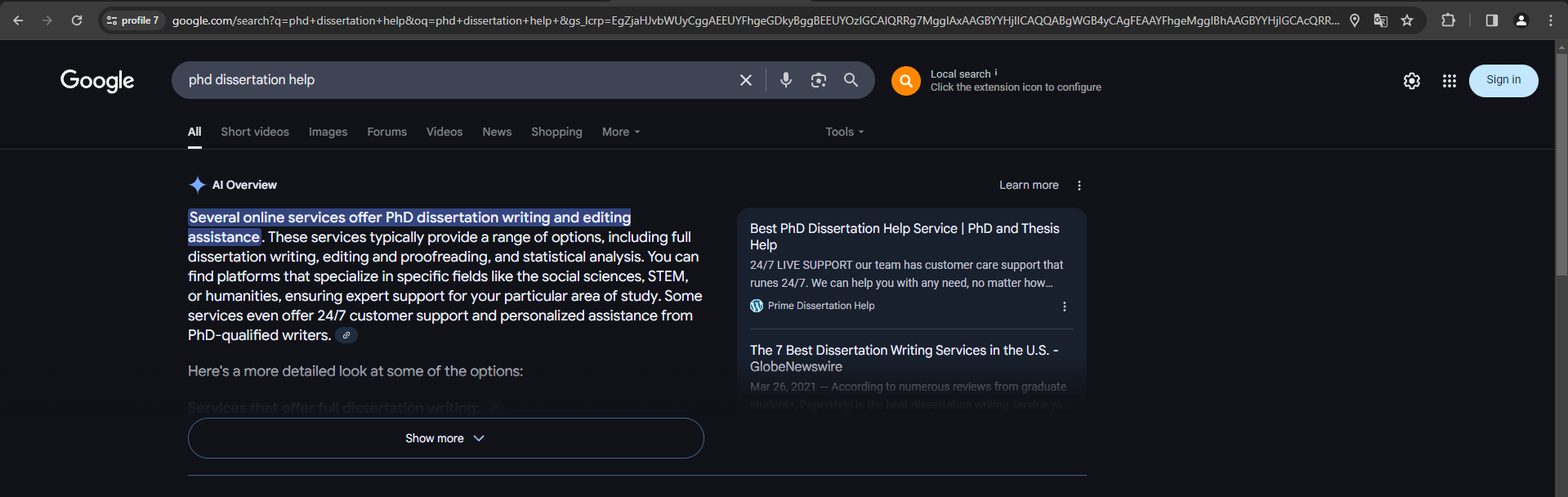Click AI Overview heading text
Viewport: 1568px width, 497px height.
click(x=244, y=185)
